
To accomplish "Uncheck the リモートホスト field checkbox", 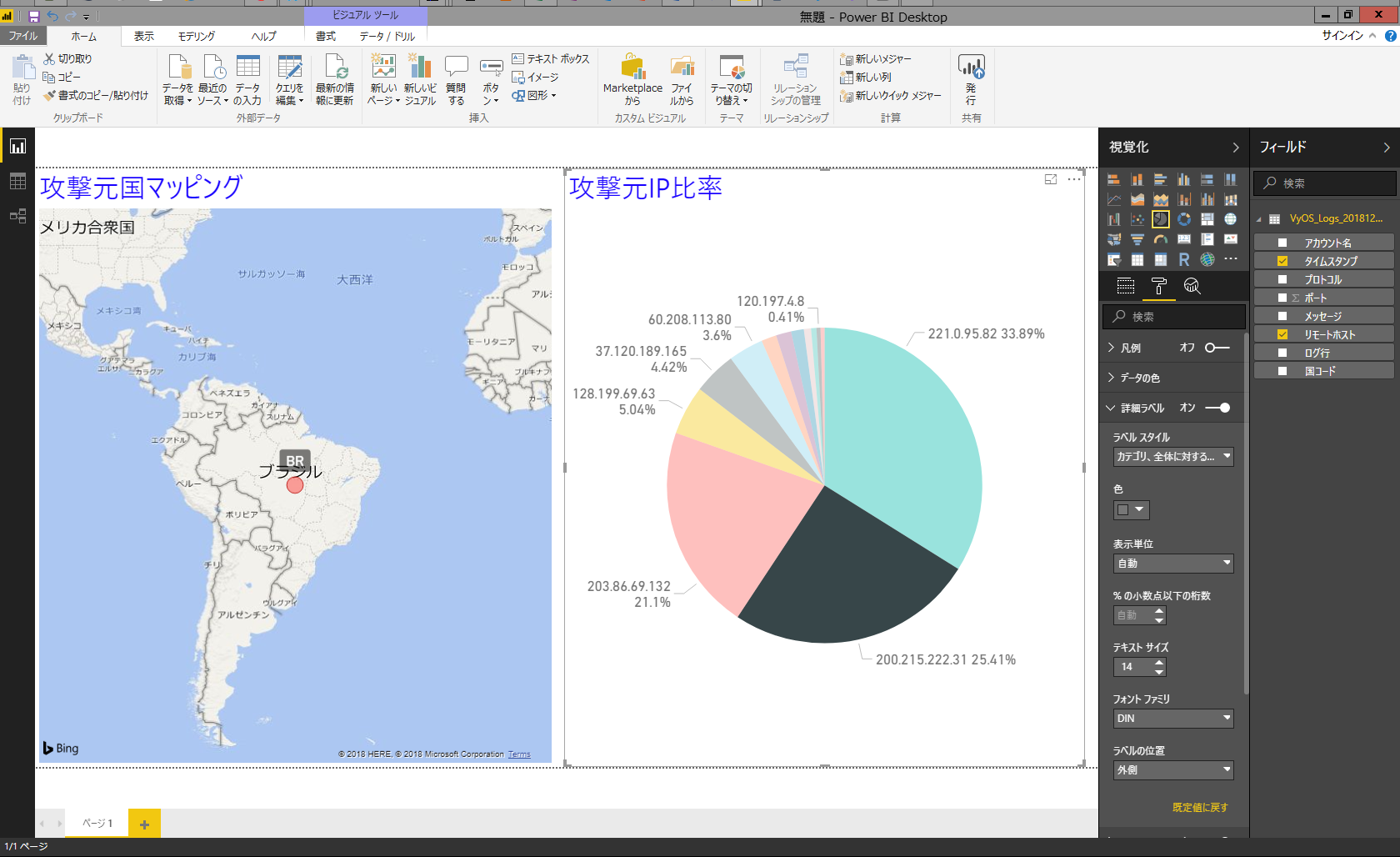I will (x=1282, y=334).
